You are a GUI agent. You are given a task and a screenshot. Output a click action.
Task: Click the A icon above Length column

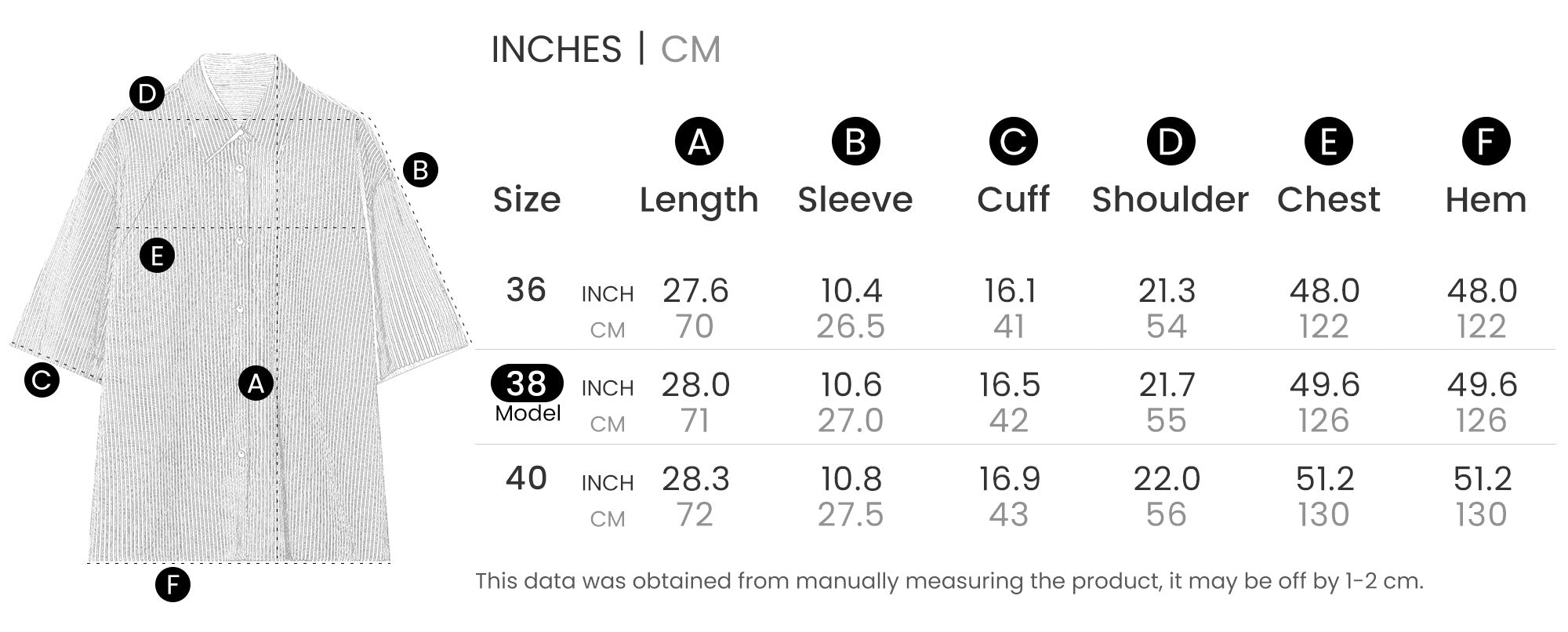(x=699, y=142)
